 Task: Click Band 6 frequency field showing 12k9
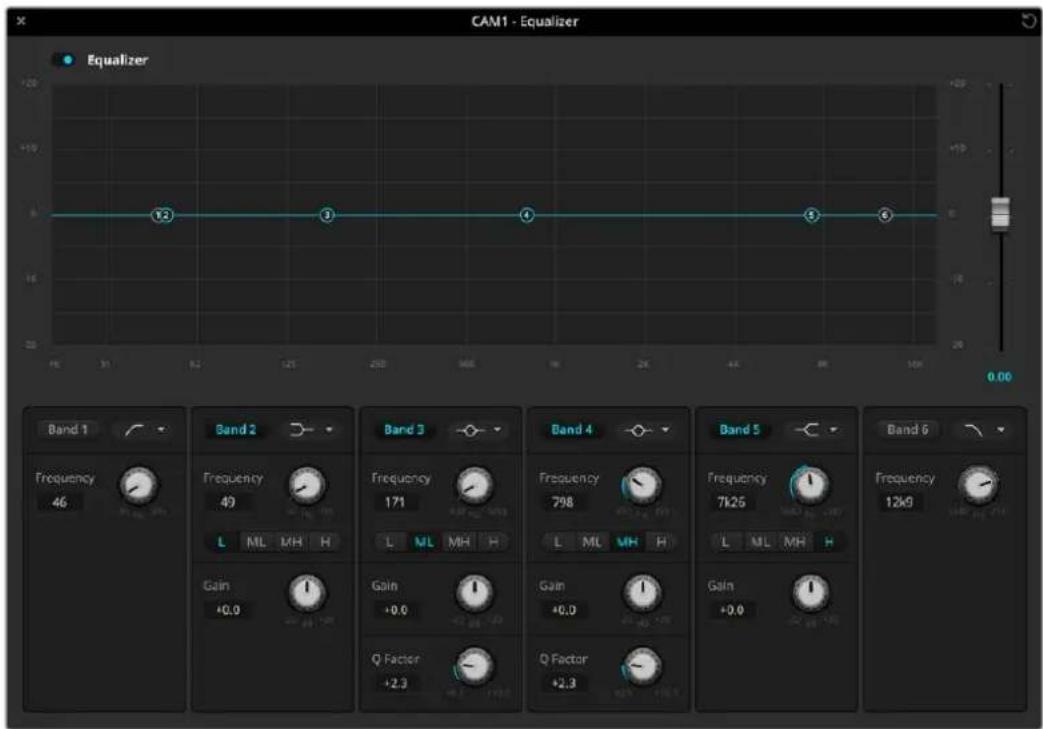coord(899,502)
